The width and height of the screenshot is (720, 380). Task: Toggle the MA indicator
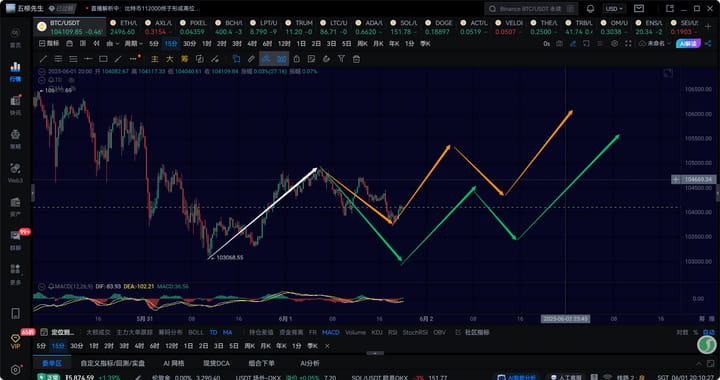coord(227,332)
